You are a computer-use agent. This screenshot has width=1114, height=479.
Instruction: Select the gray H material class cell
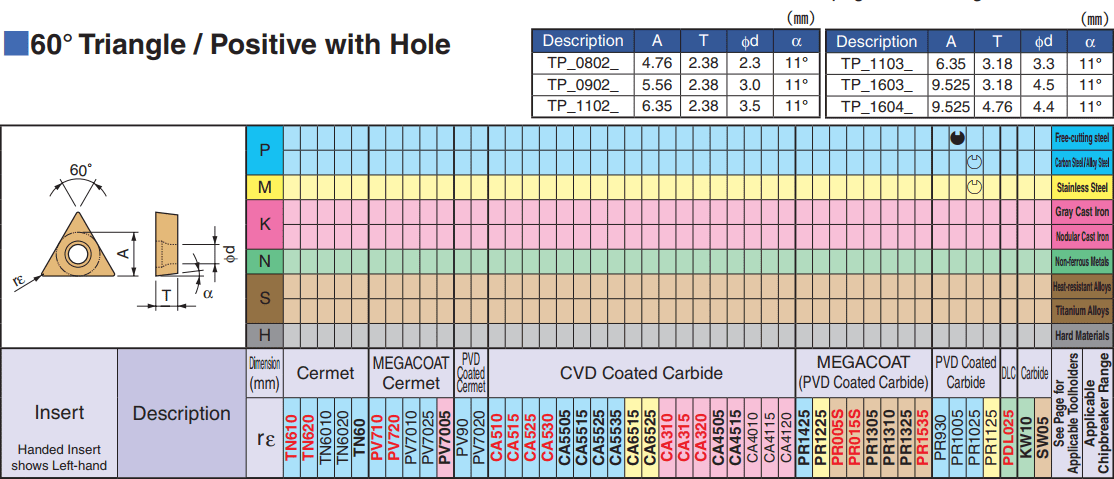pos(265,335)
